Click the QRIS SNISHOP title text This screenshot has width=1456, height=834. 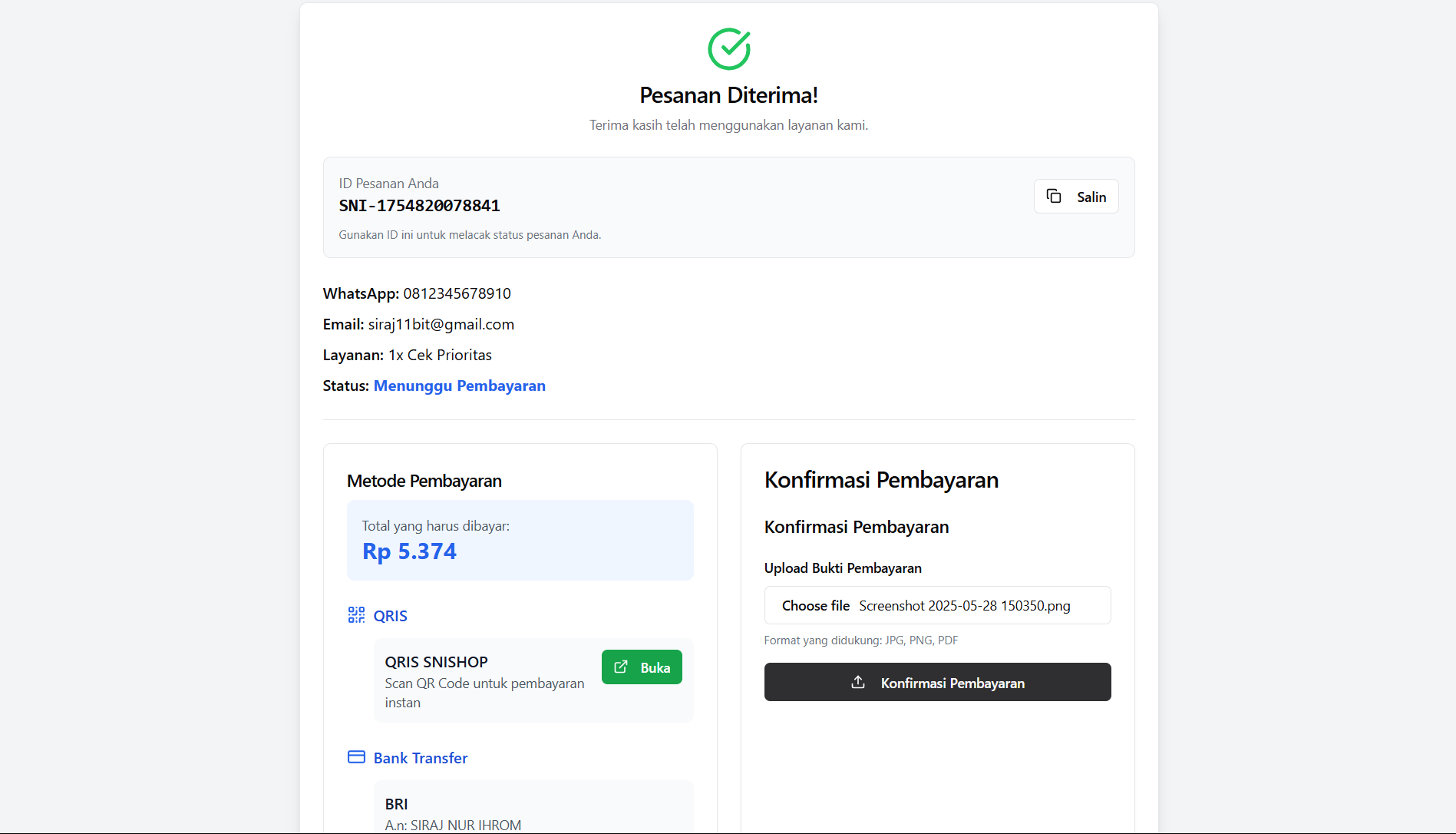click(x=436, y=662)
